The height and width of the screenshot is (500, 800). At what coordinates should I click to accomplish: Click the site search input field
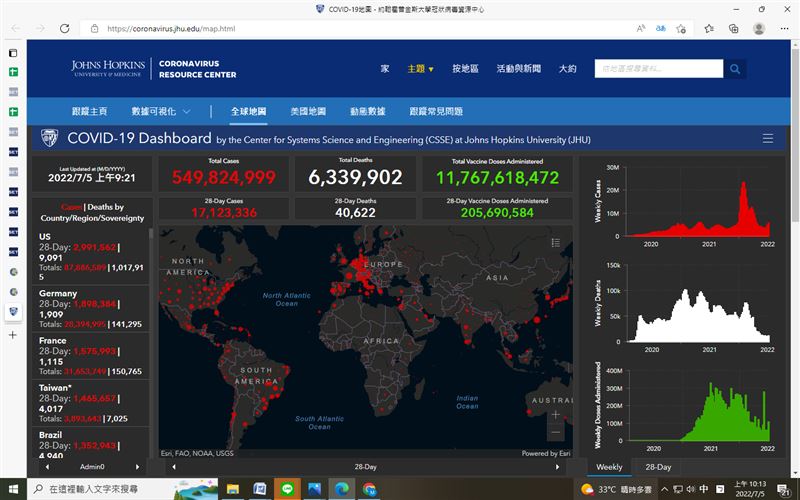[659, 68]
